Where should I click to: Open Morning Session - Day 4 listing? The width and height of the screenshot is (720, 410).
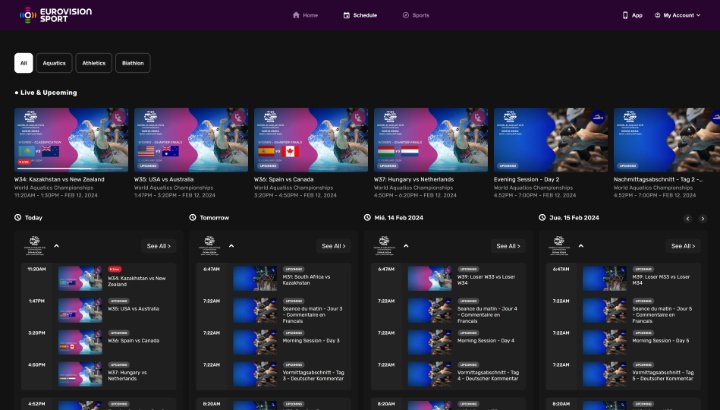[449, 342]
